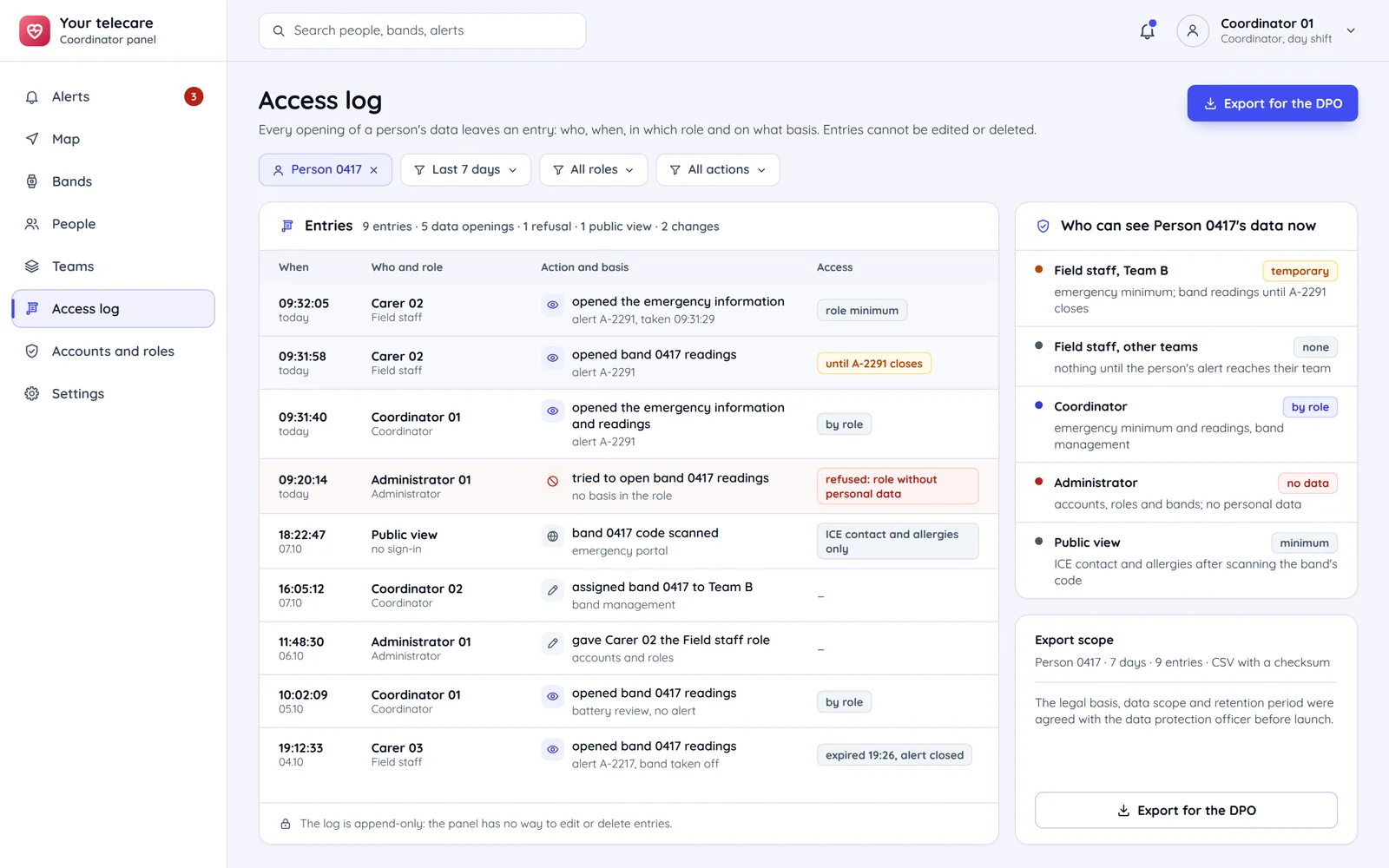Click the globe icon for band code scanned

[x=552, y=536]
